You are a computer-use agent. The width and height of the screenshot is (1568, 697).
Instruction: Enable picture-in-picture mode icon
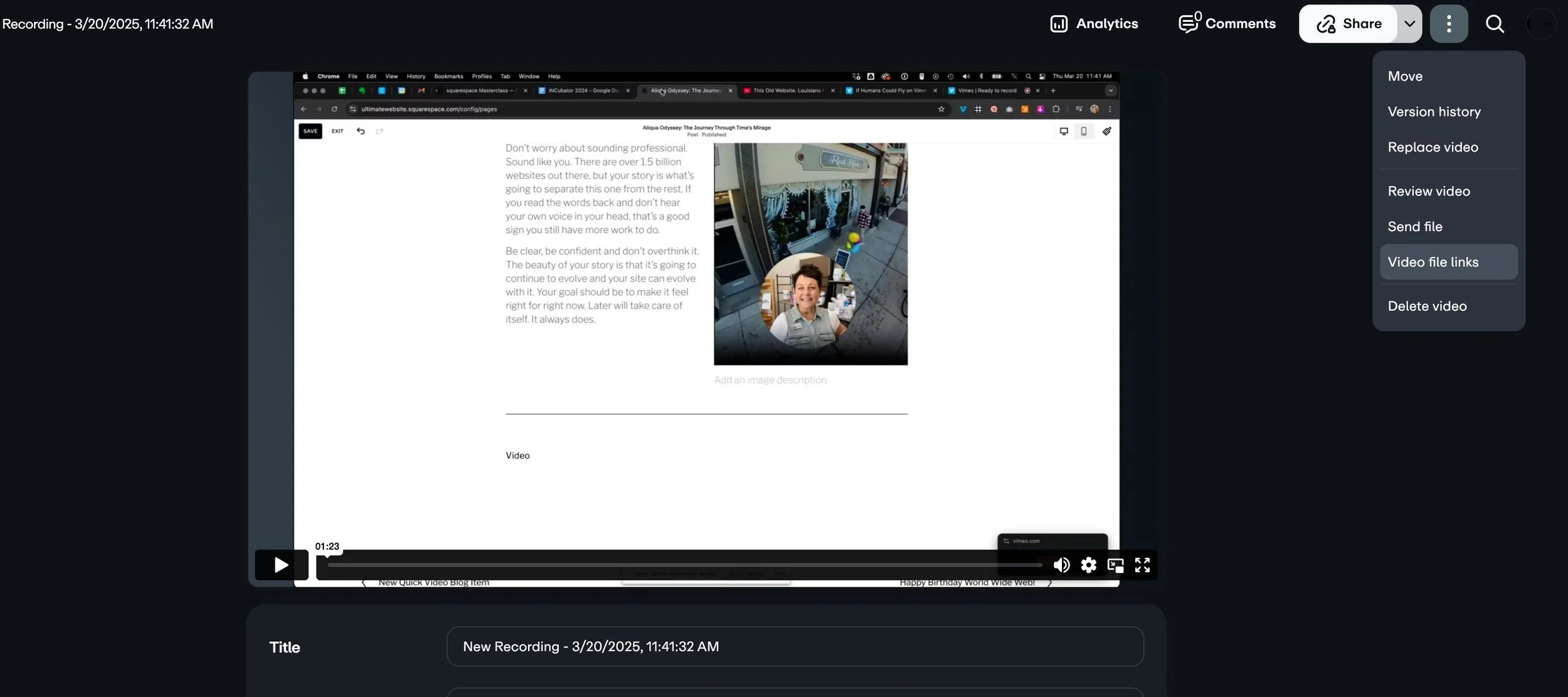[x=1115, y=565]
